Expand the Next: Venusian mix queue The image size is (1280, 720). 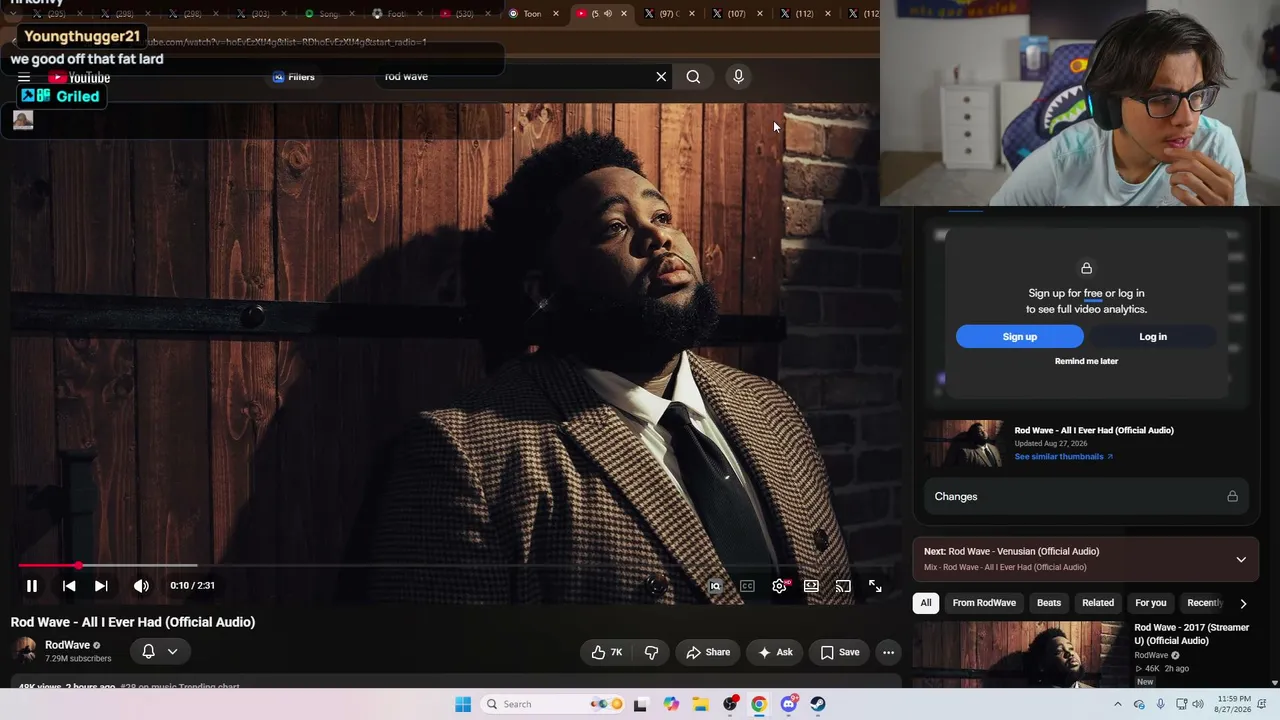click(1241, 559)
